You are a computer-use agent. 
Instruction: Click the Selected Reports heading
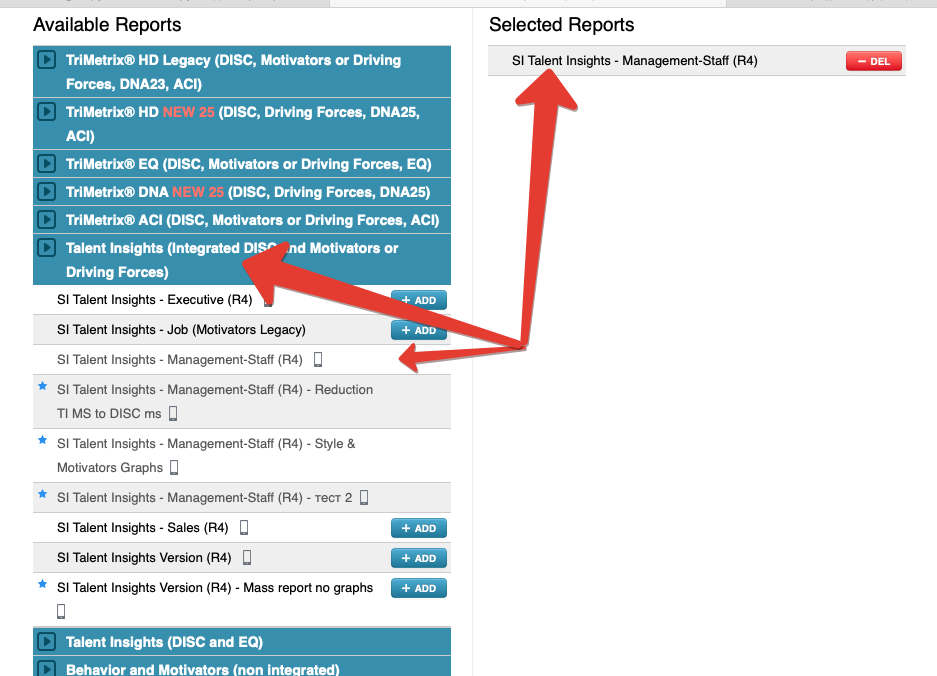(562, 25)
